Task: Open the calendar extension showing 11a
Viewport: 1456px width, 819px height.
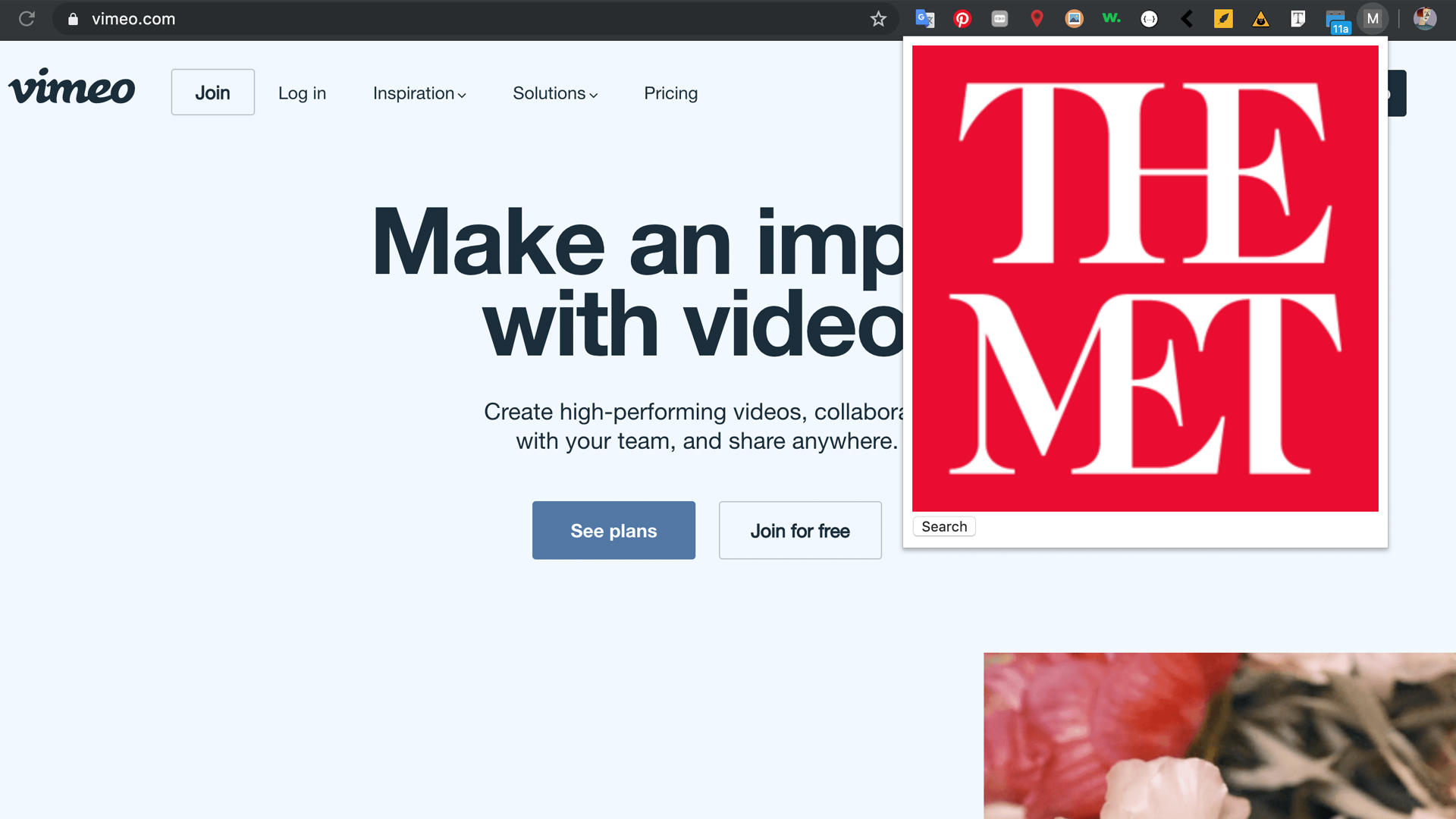Action: (x=1337, y=21)
